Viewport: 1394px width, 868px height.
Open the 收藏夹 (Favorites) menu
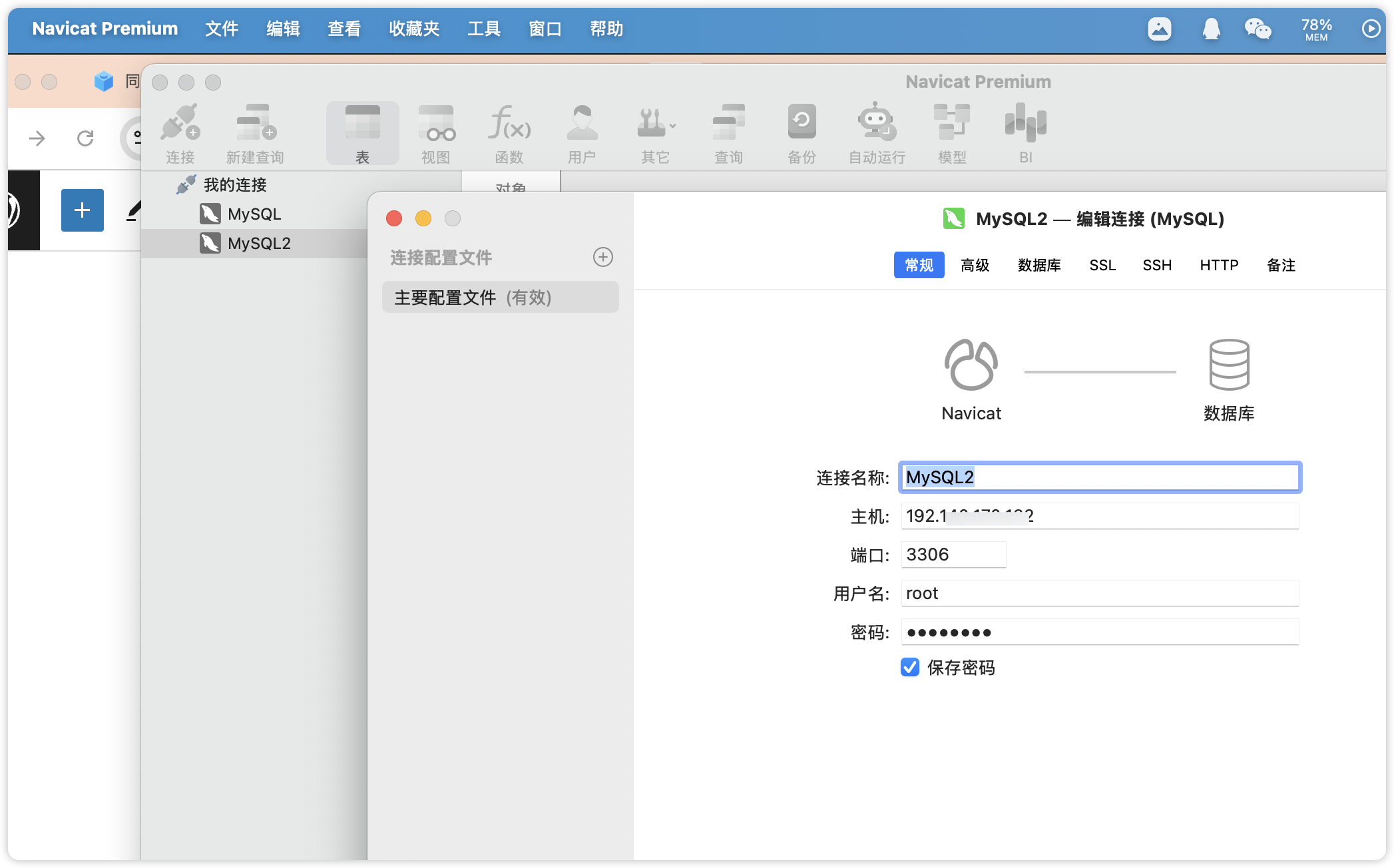click(414, 29)
